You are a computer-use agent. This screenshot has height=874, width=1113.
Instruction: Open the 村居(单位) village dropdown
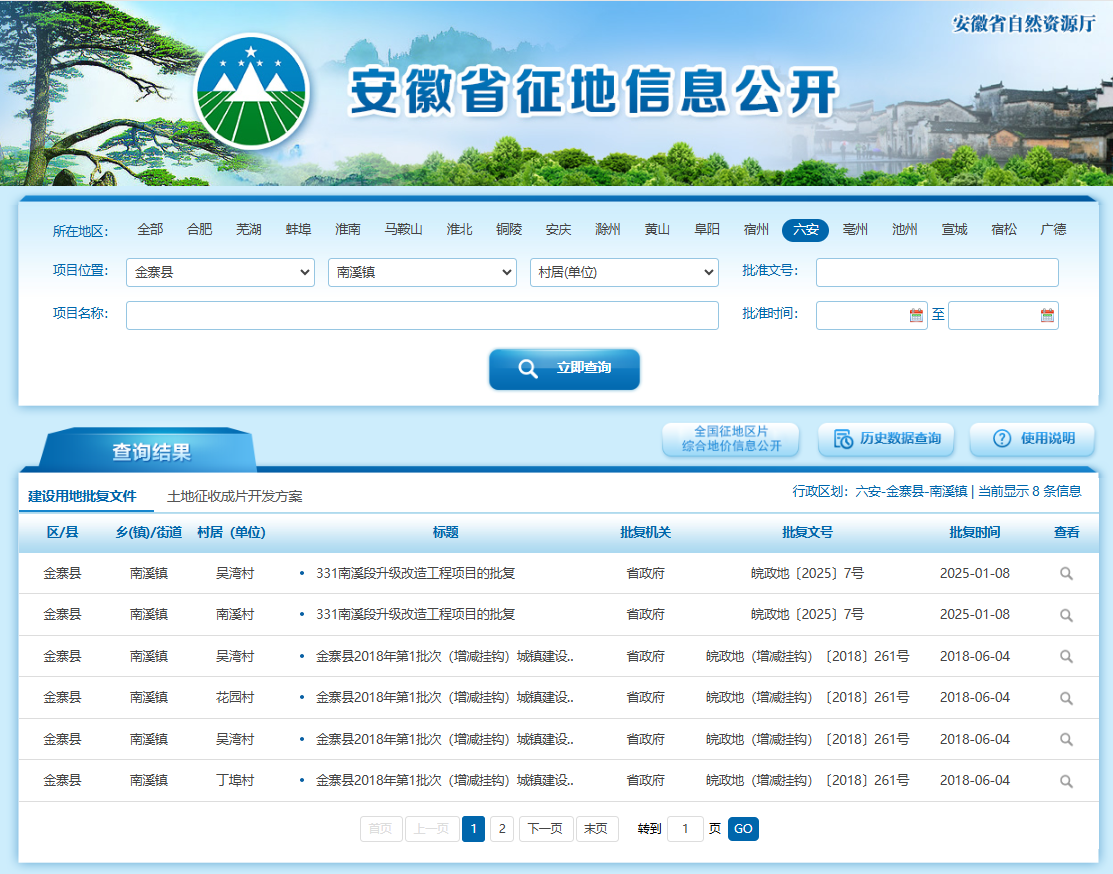(624, 272)
